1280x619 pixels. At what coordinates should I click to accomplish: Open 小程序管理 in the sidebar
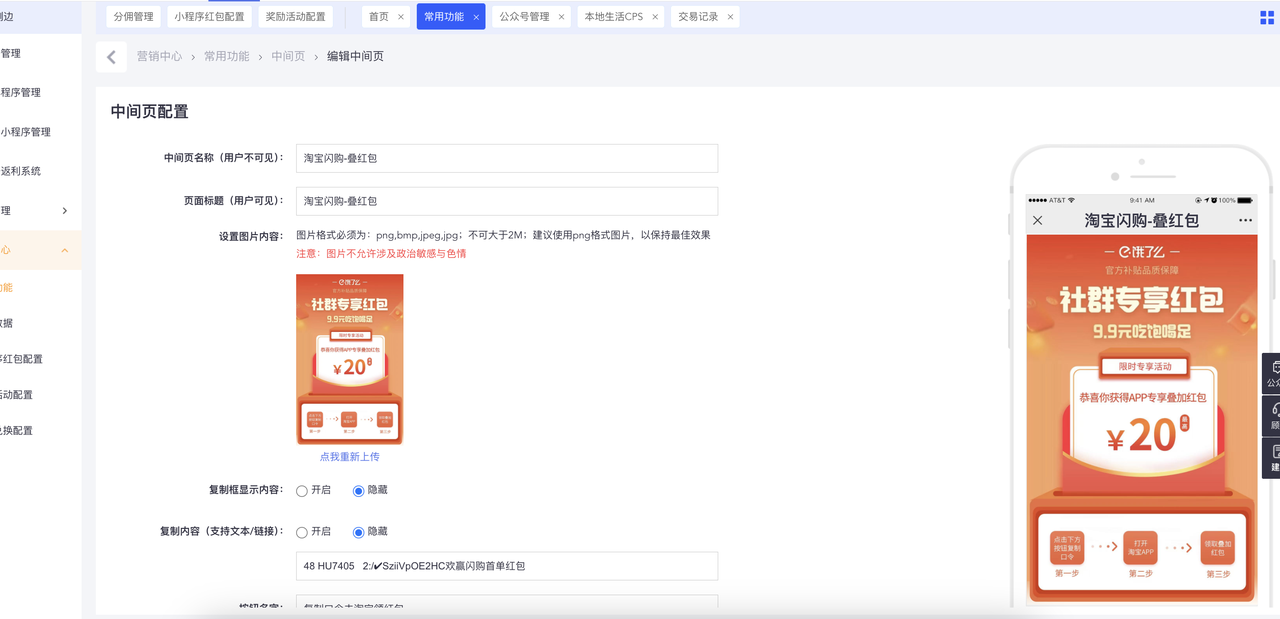(26, 132)
